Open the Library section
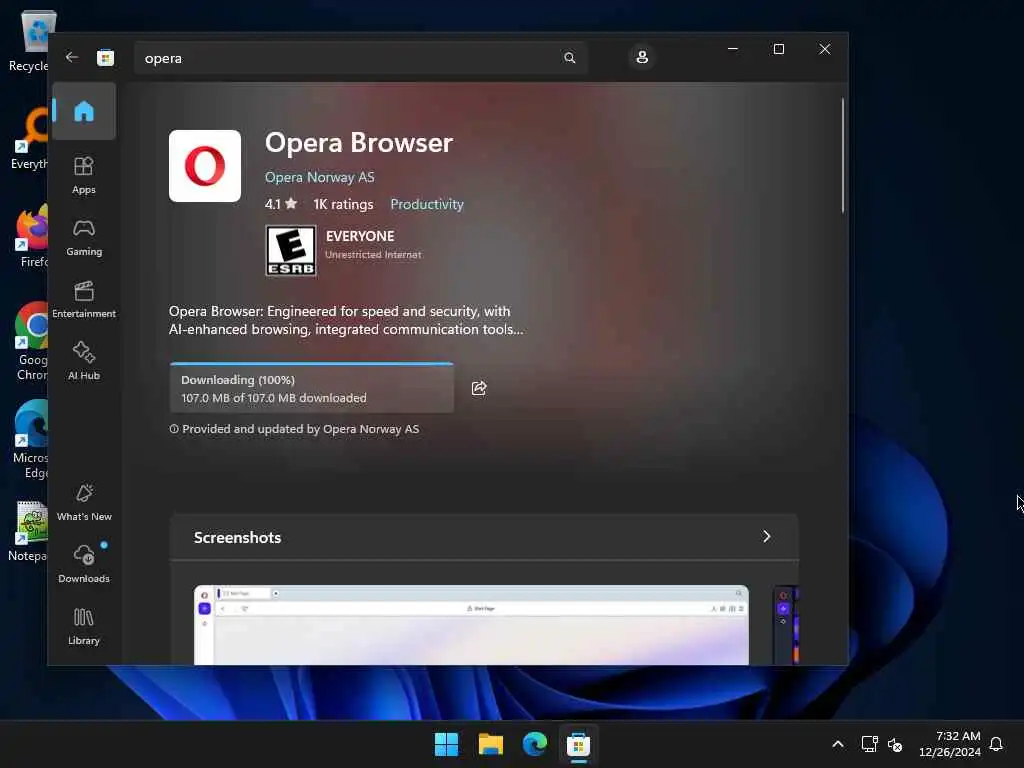 point(84,626)
